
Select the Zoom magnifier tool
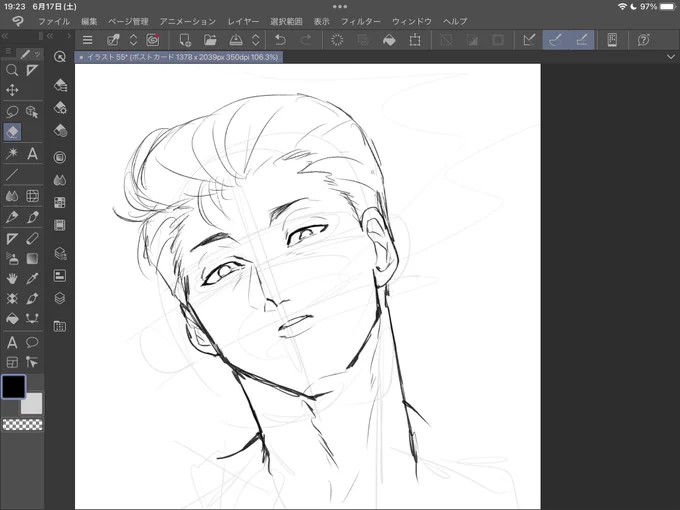[12, 70]
